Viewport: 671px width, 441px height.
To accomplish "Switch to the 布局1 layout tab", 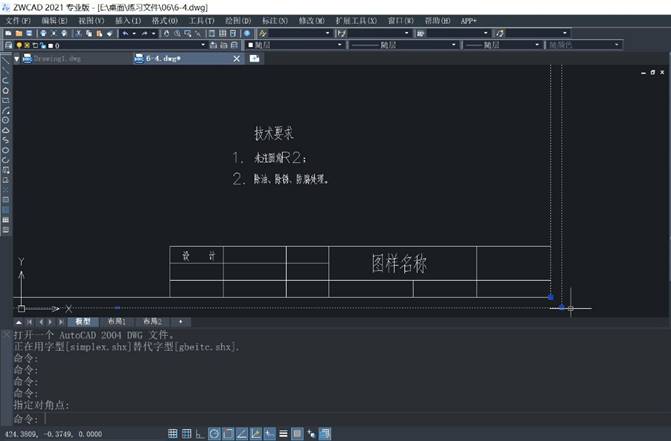I will (116, 322).
